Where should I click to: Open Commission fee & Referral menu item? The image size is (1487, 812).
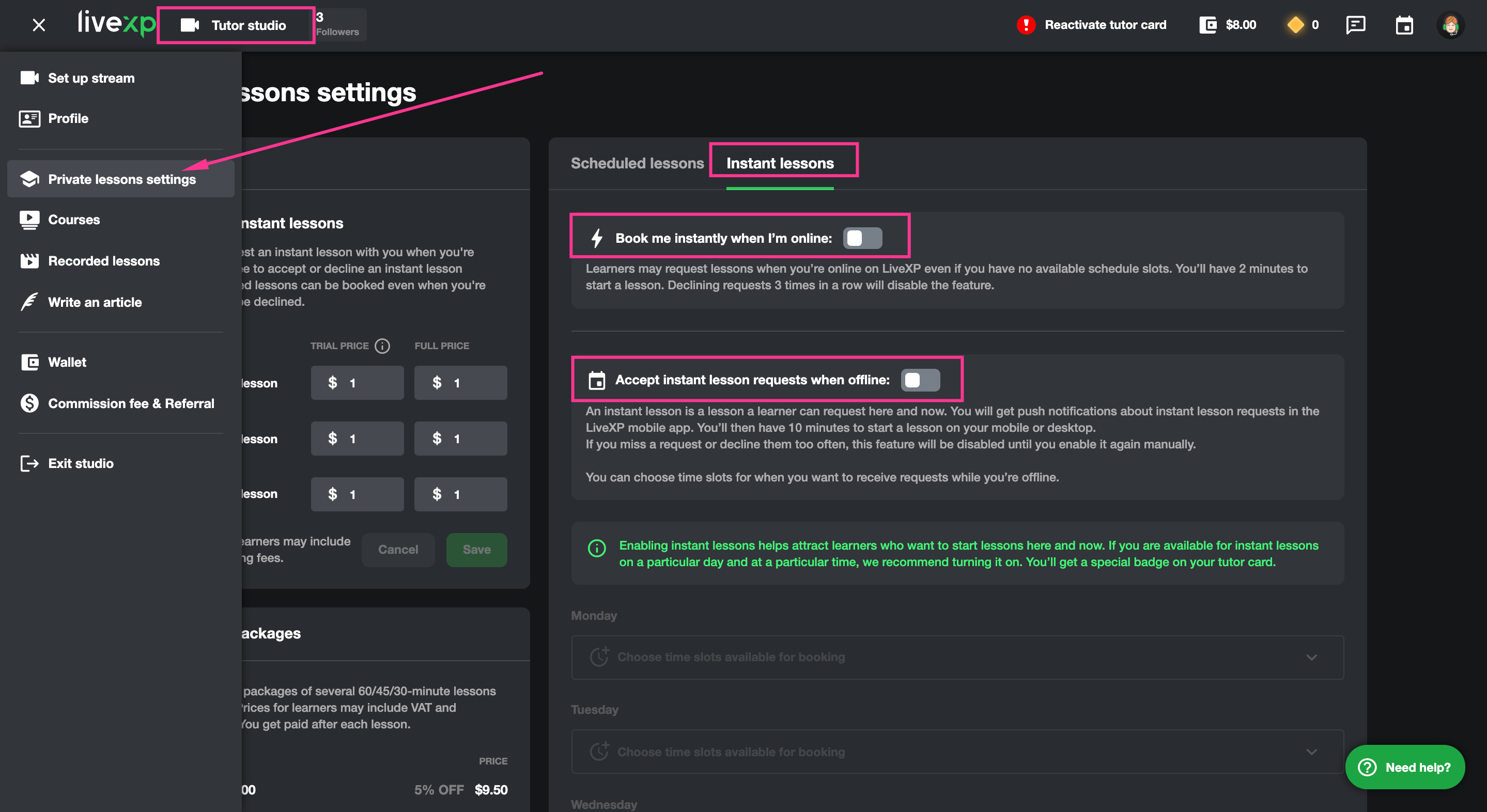[x=130, y=403]
